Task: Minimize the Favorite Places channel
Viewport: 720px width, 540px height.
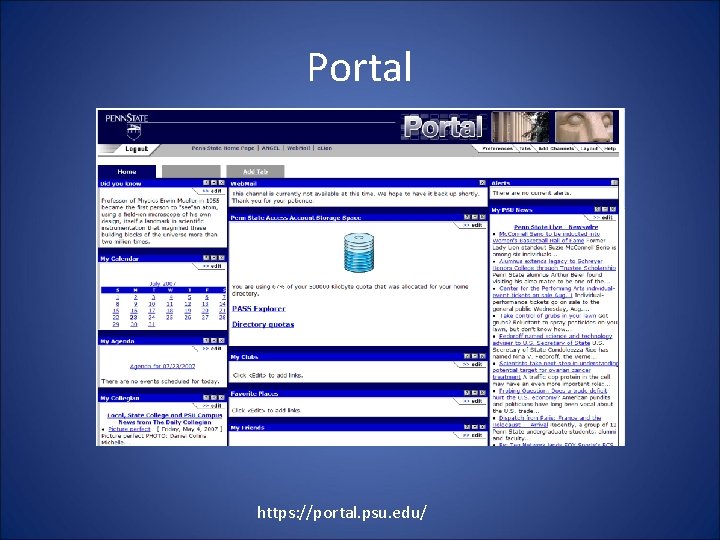Action: pyautogui.click(x=475, y=393)
